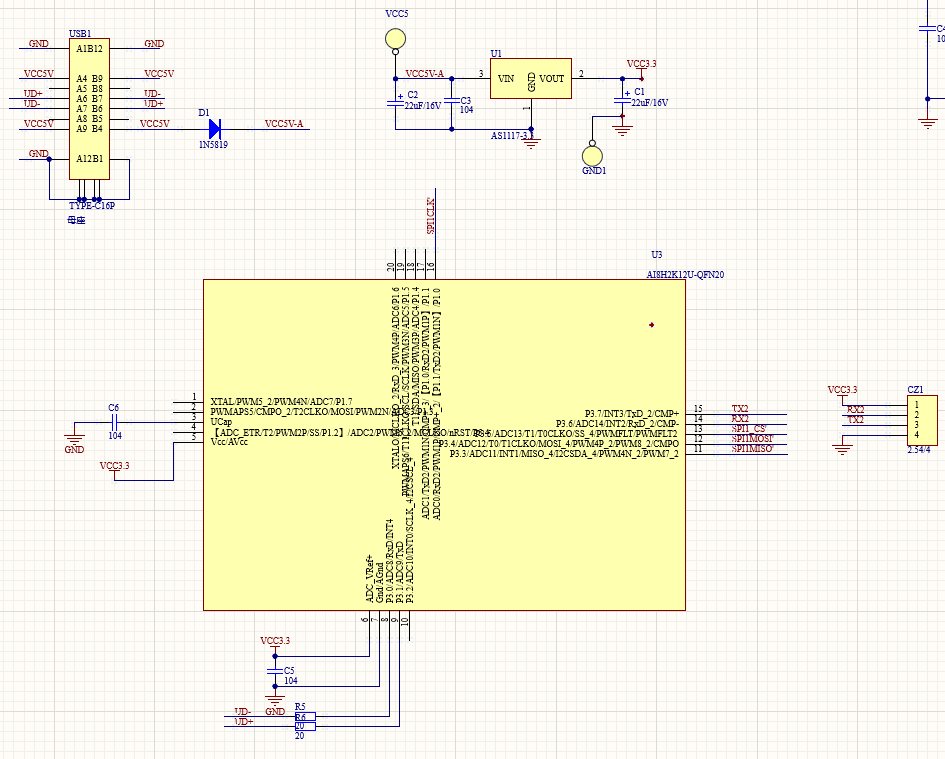
Task: Click the ground symbol below C5
Action: [275, 700]
